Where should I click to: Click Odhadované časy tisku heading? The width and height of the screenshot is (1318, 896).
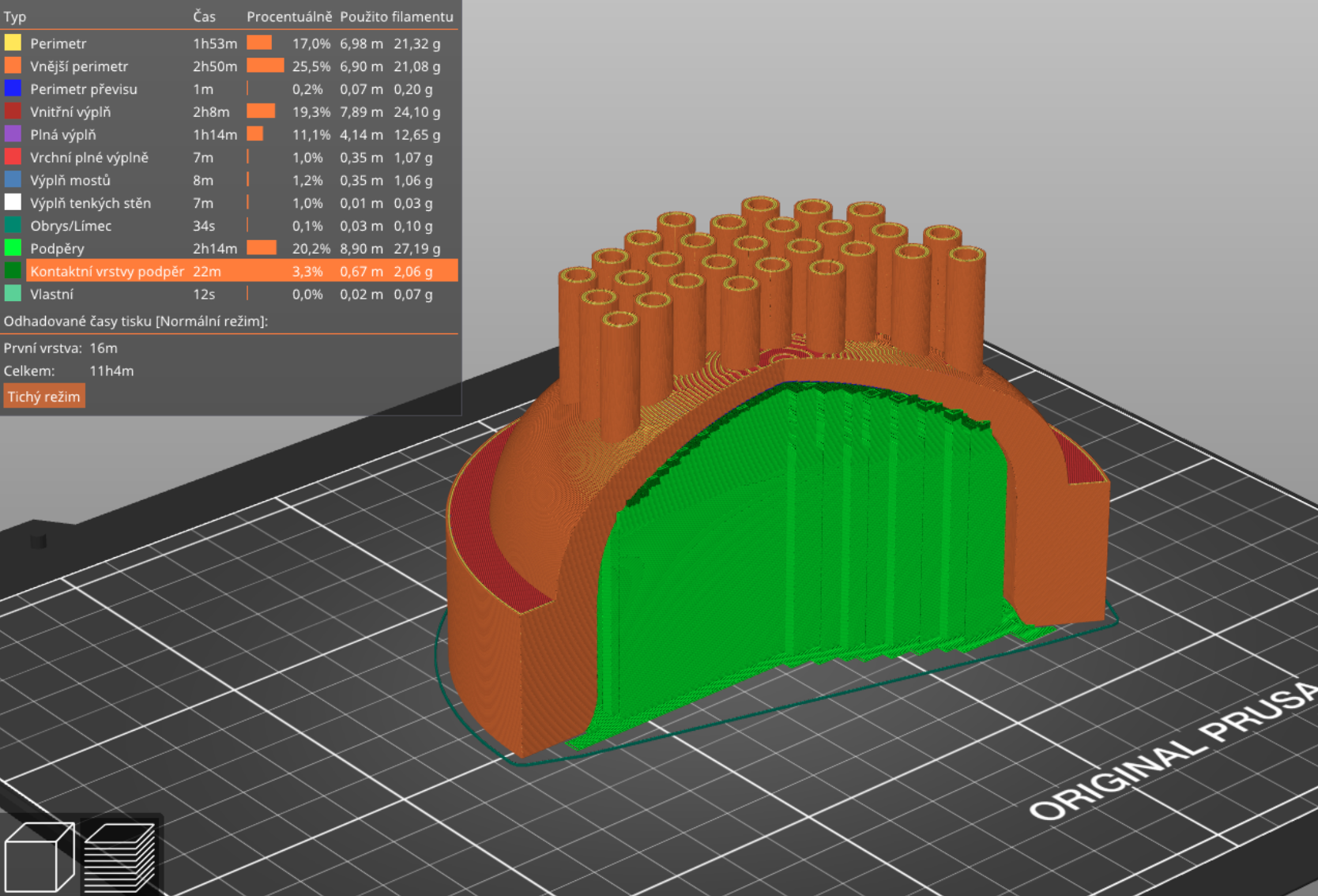pos(136,322)
